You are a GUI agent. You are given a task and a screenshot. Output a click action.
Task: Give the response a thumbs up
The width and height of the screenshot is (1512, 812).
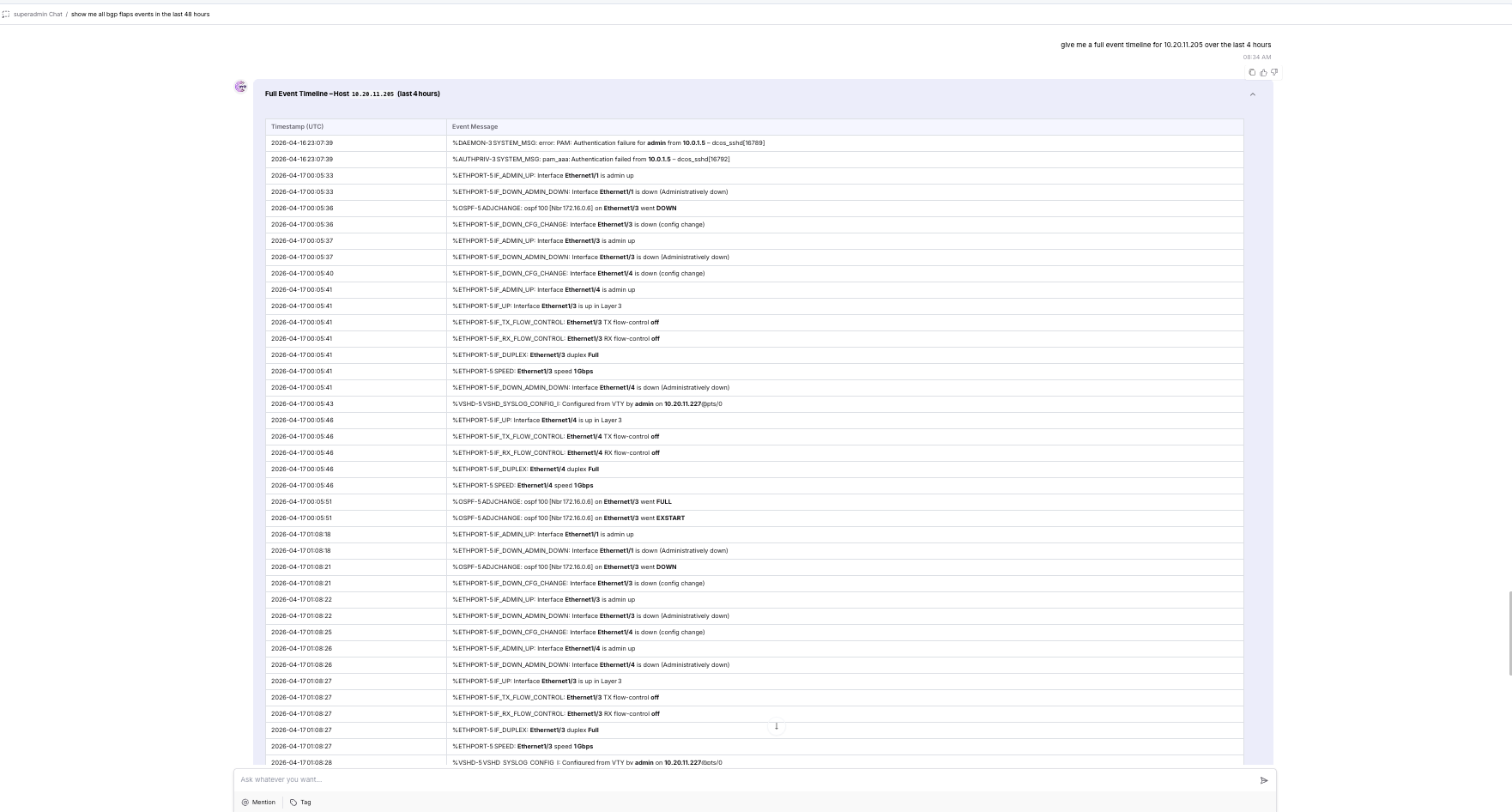coord(1263,72)
